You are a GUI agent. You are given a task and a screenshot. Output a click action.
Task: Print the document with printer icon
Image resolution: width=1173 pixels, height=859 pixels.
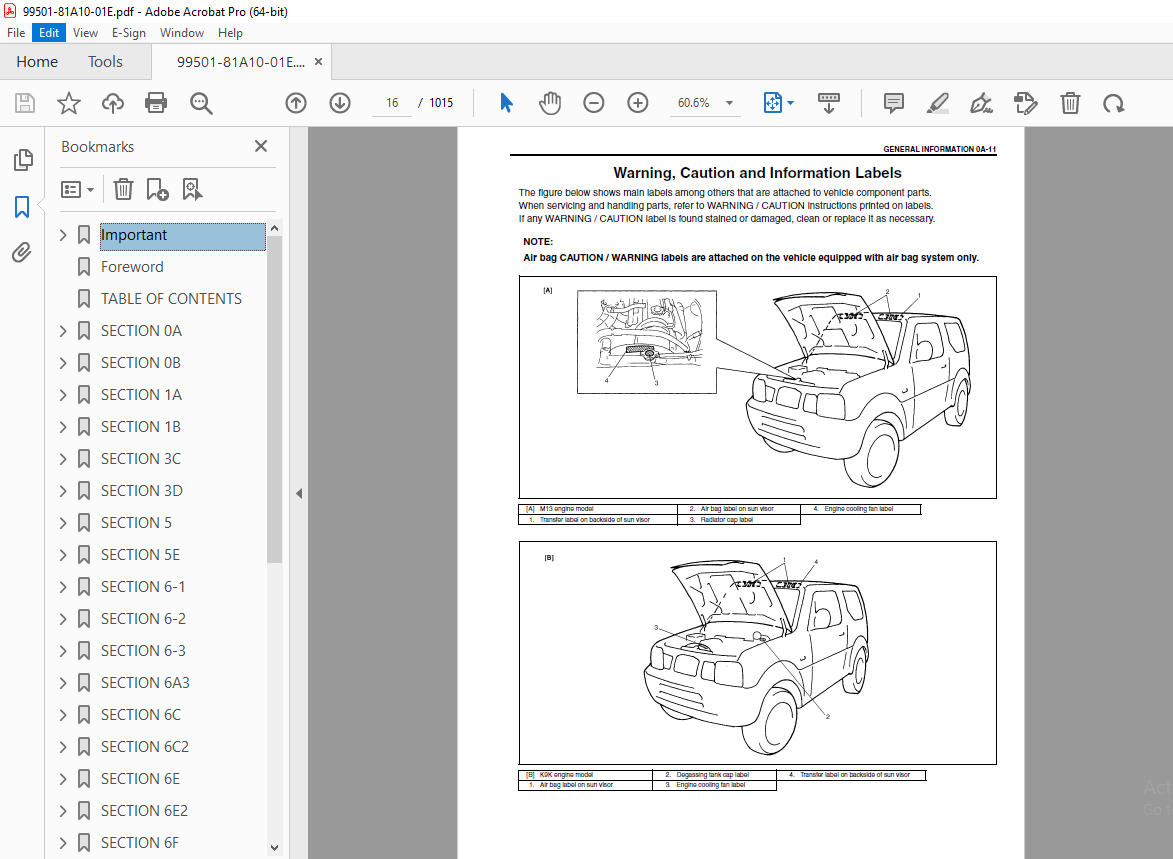(x=156, y=103)
